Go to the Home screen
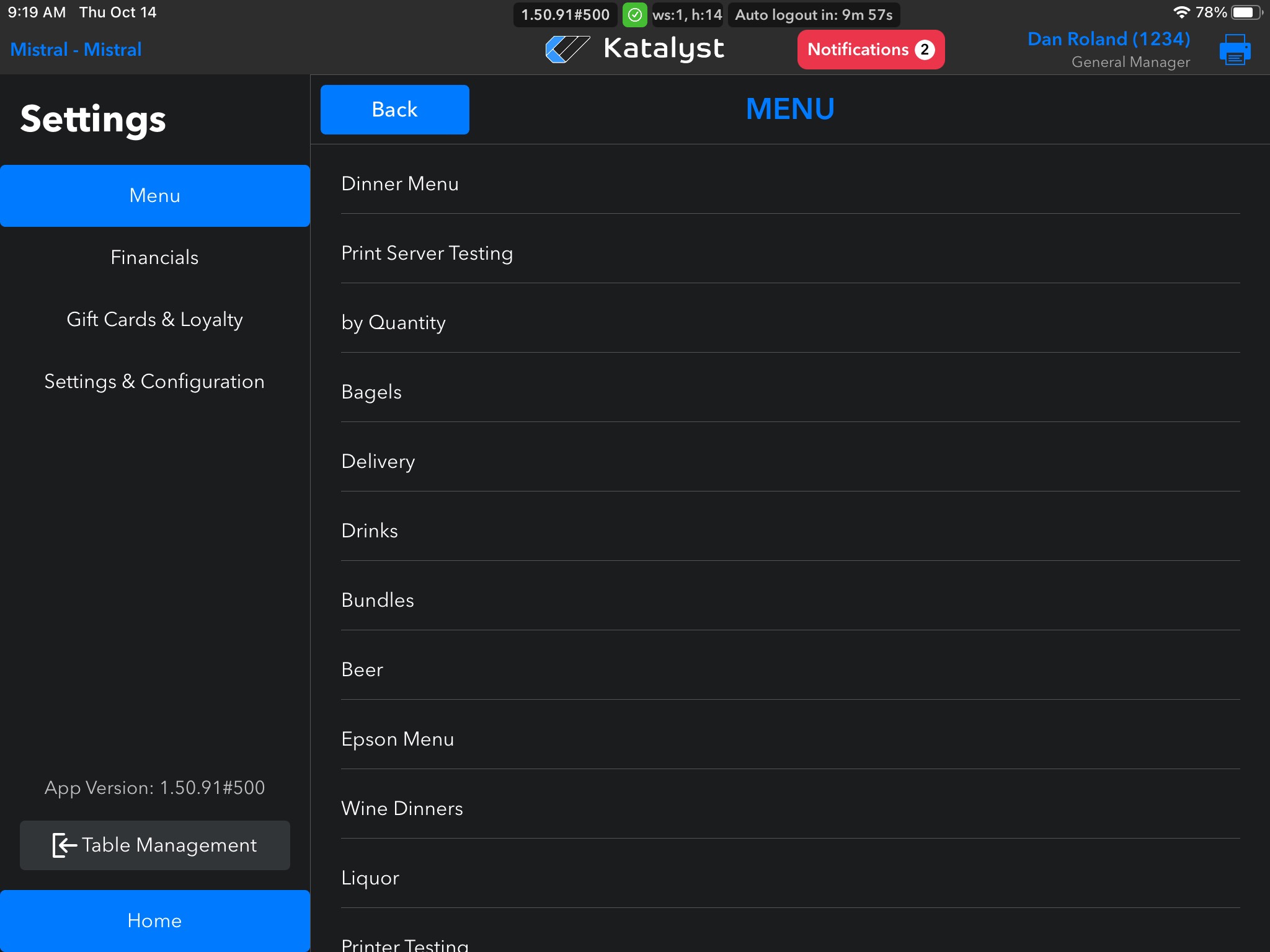 (x=154, y=920)
